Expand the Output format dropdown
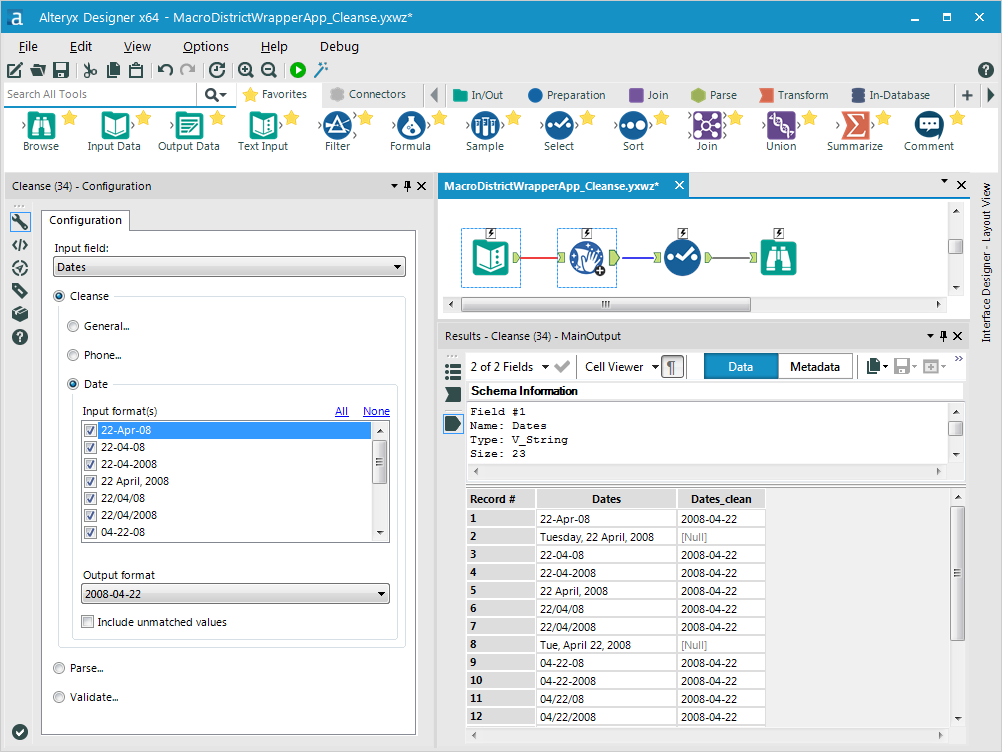Screen dimensions: 1002x752 click(235, 594)
